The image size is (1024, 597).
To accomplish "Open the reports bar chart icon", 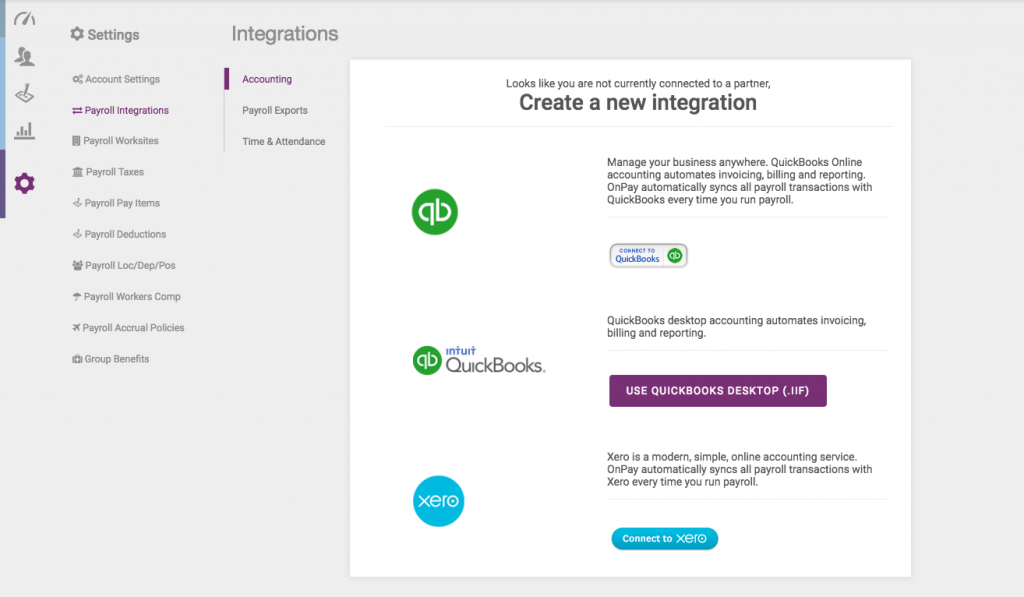I will click(24, 131).
